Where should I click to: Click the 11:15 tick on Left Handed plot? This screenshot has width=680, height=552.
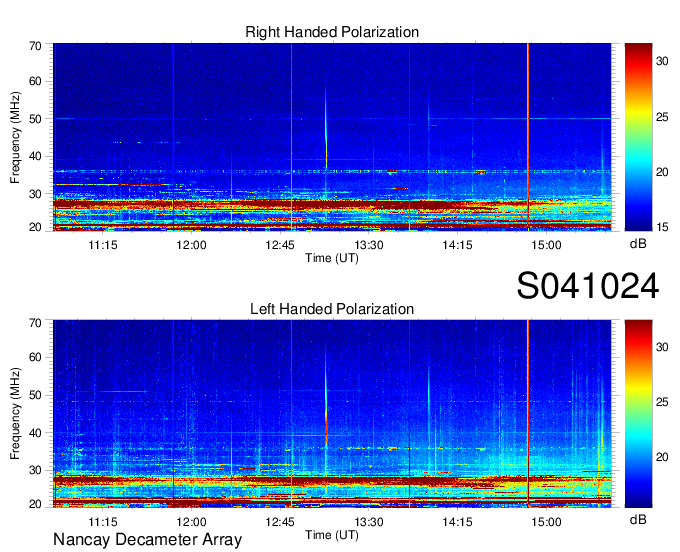[103, 522]
